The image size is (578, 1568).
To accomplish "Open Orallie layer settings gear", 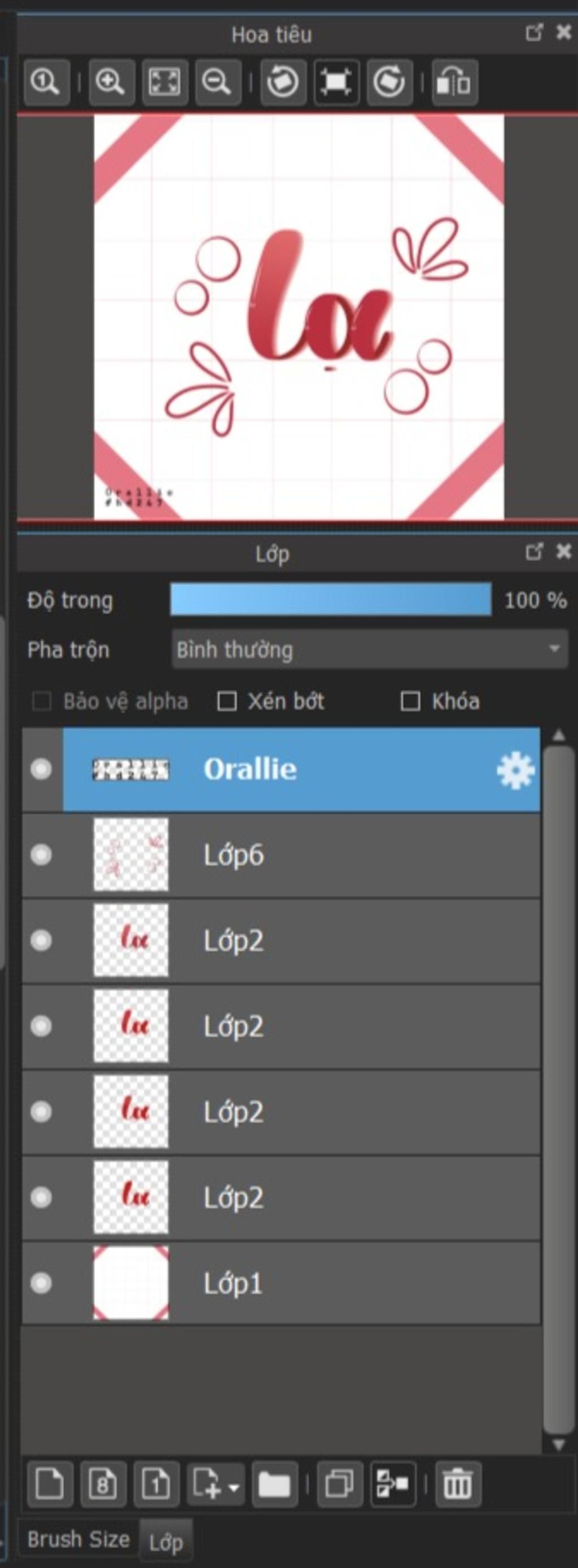I will tap(515, 770).
